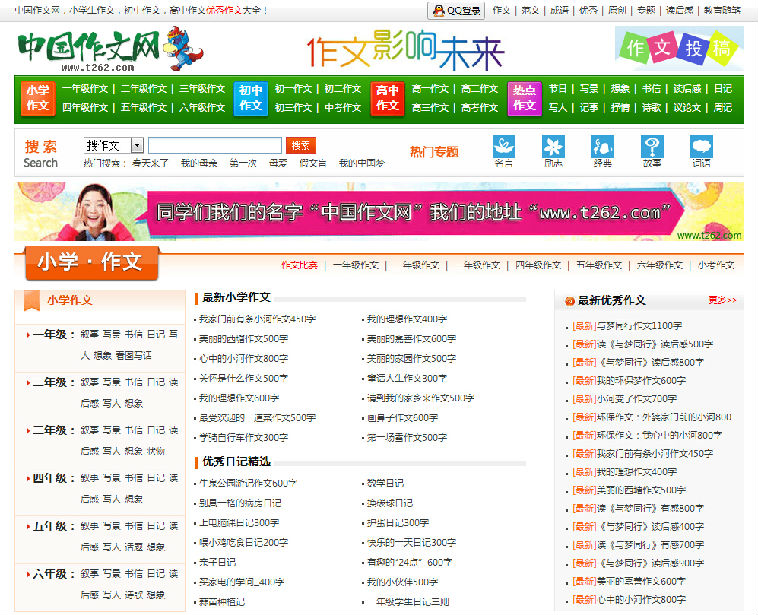This screenshot has width=758, height=615.
Task: Open diary entry 数学日记
Action: point(385,483)
